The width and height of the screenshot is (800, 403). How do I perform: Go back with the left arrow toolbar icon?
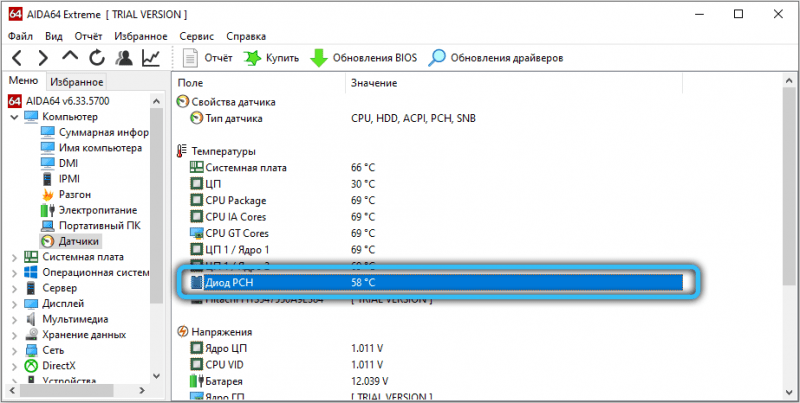[x=17, y=58]
